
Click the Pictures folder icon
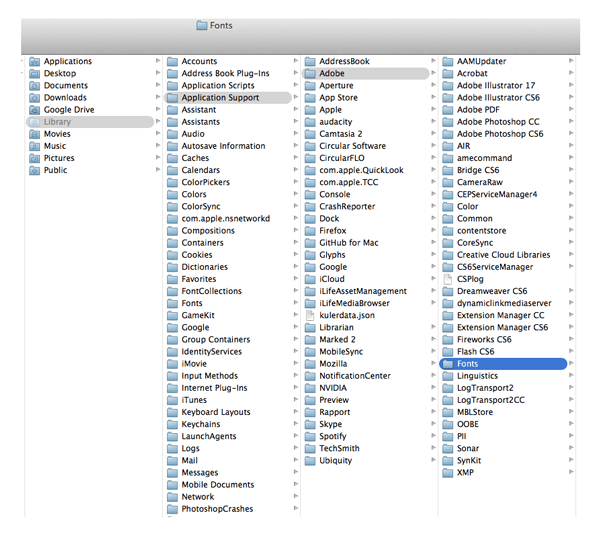pos(35,158)
